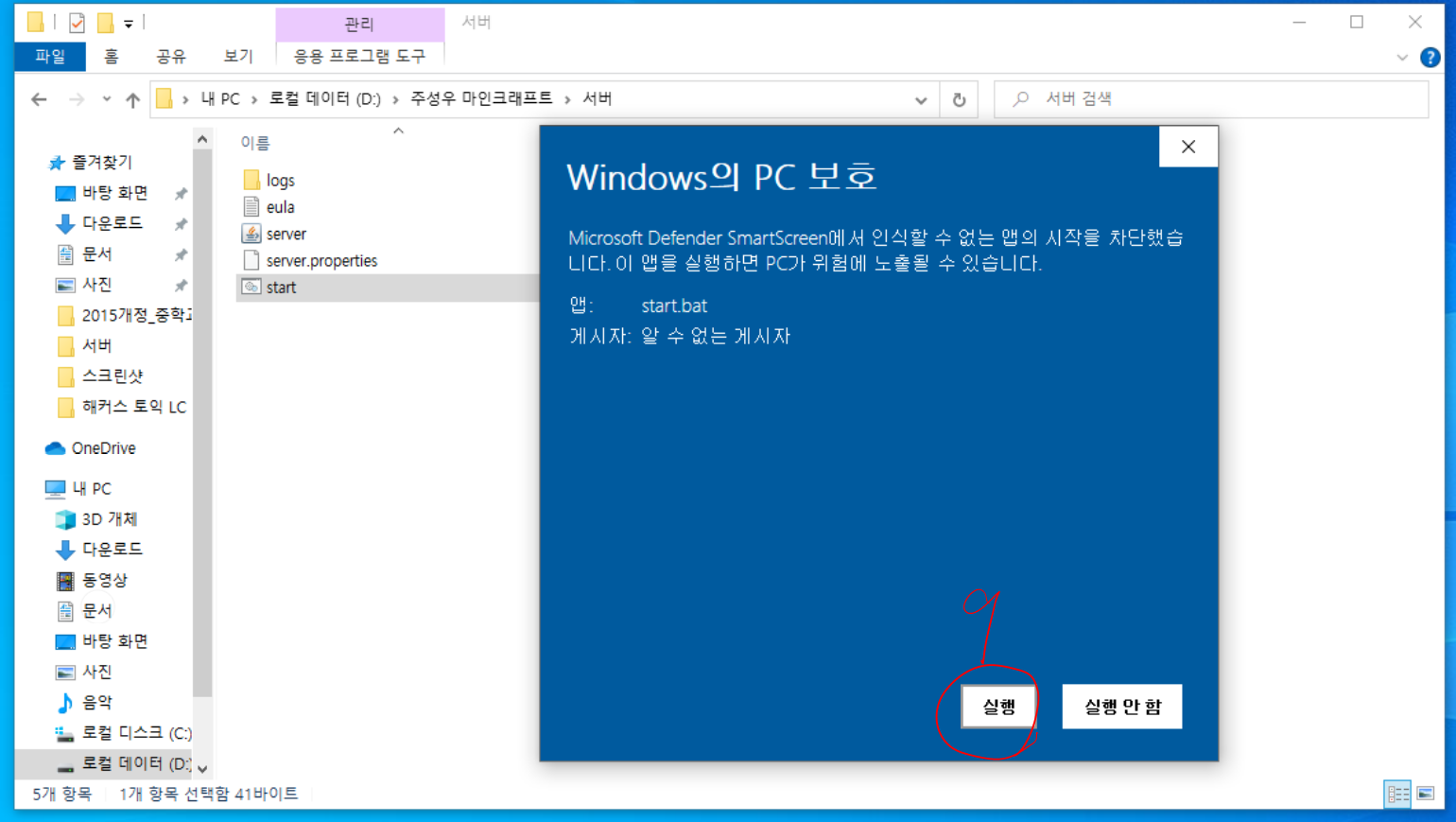Go forward with the forward arrow
Image resolution: width=1456 pixels, height=822 pixels.
point(77,99)
